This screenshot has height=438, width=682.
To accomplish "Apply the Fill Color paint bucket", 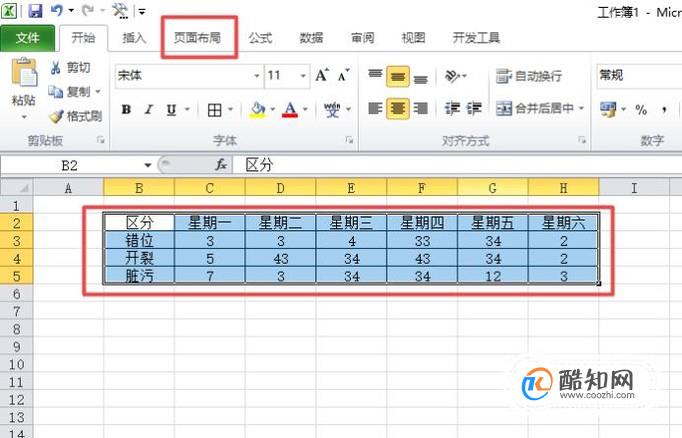I will 257,109.
